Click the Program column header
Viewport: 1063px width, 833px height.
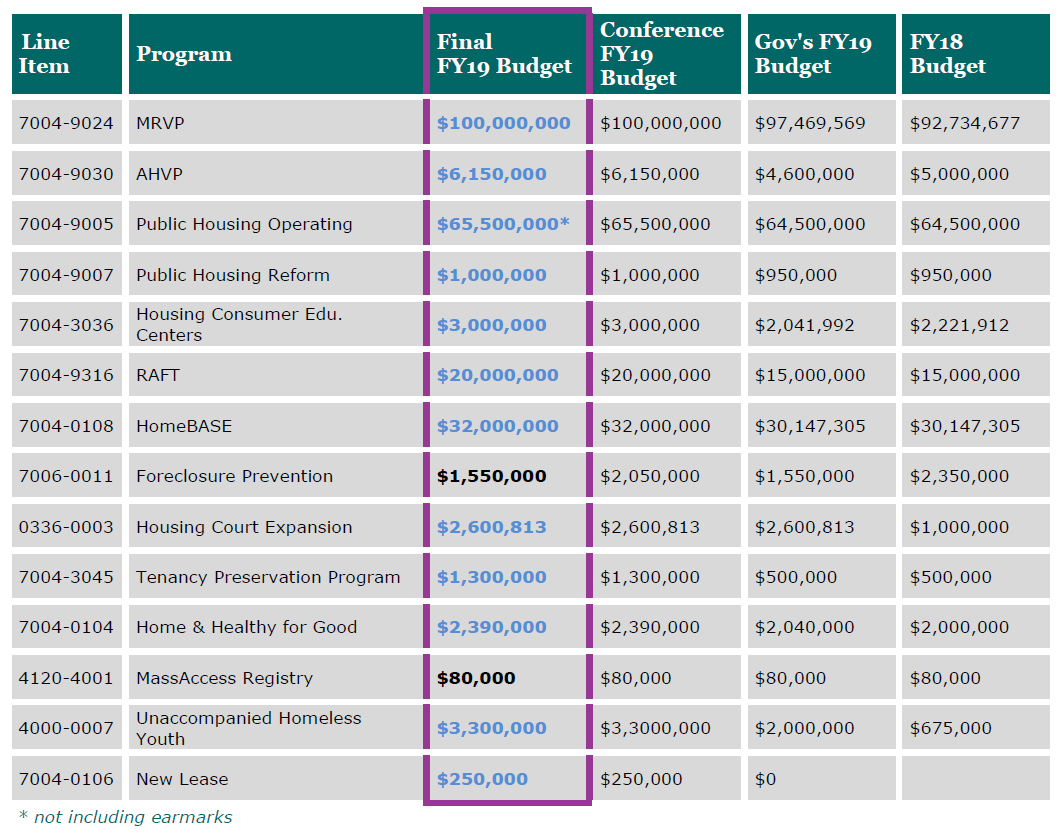[x=184, y=54]
